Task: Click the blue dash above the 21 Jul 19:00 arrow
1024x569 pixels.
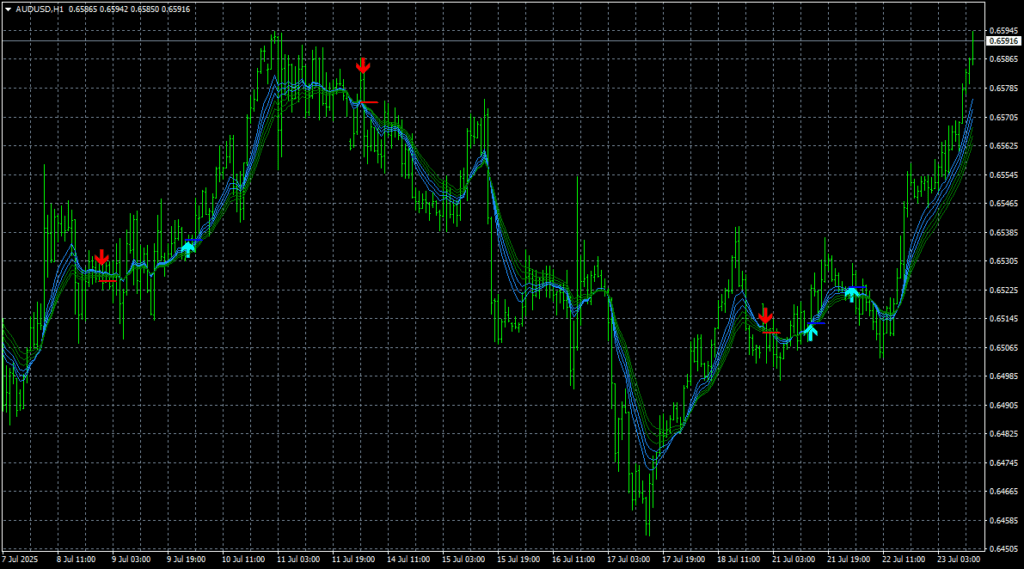Action: tap(853, 287)
